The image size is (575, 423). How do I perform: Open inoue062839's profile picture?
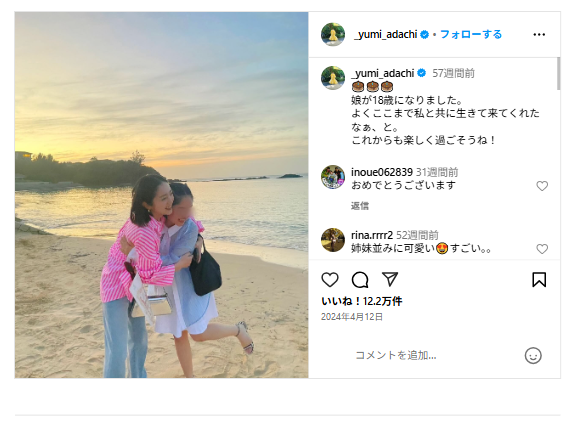(x=333, y=177)
